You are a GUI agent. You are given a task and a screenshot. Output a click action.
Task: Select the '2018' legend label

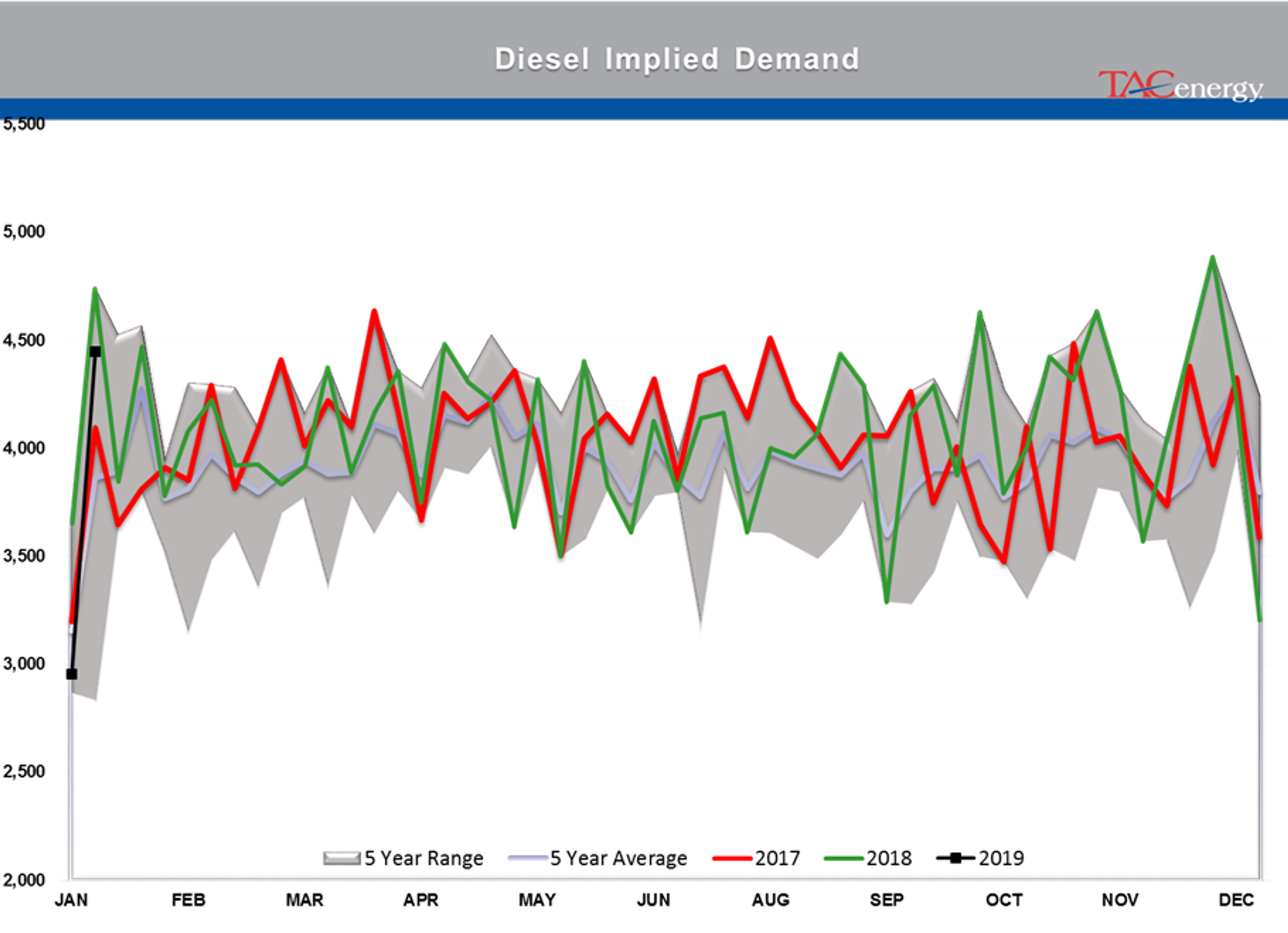click(x=889, y=858)
